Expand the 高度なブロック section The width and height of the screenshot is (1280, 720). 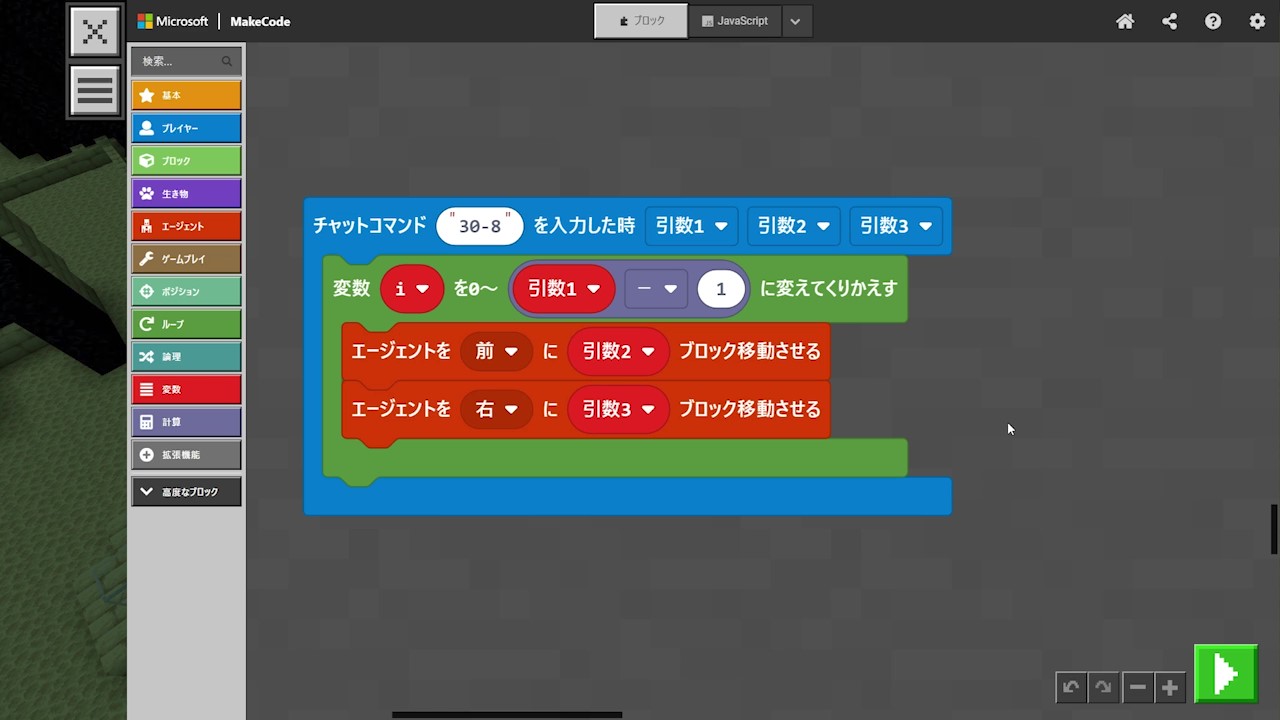pos(186,492)
